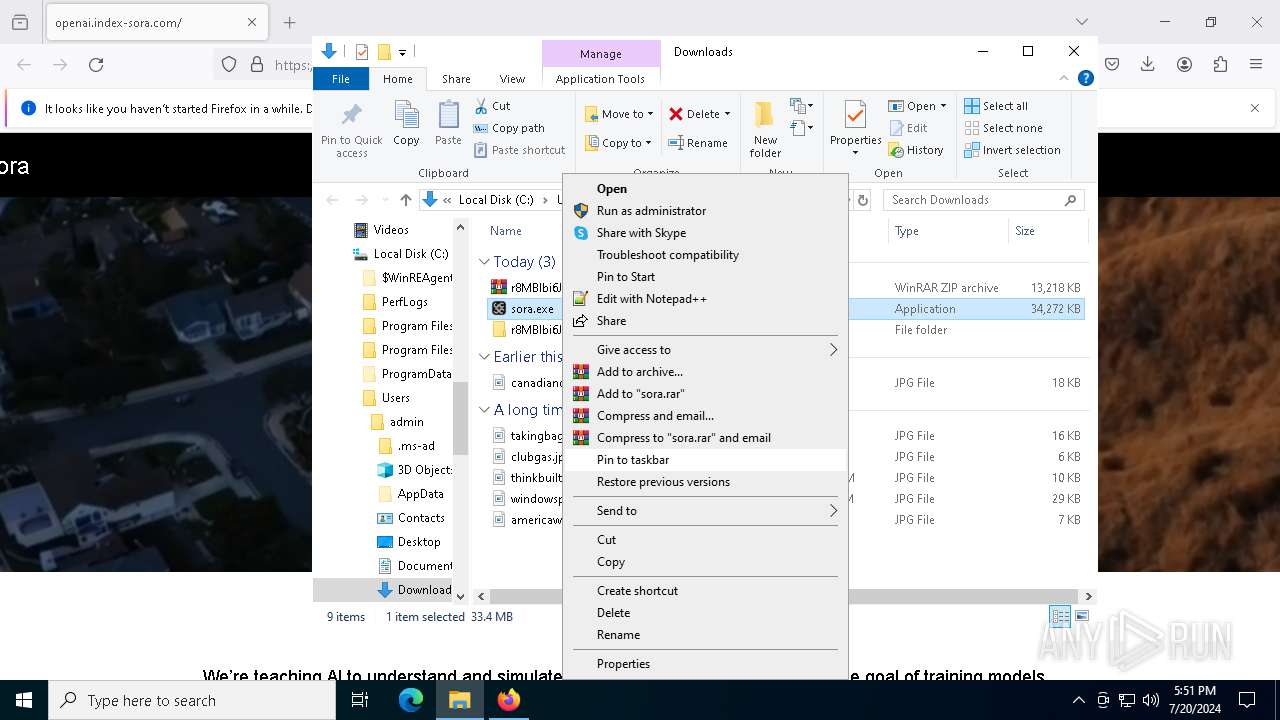This screenshot has height=720, width=1280.
Task: Select the sora.exe file
Action: pyautogui.click(x=531, y=309)
